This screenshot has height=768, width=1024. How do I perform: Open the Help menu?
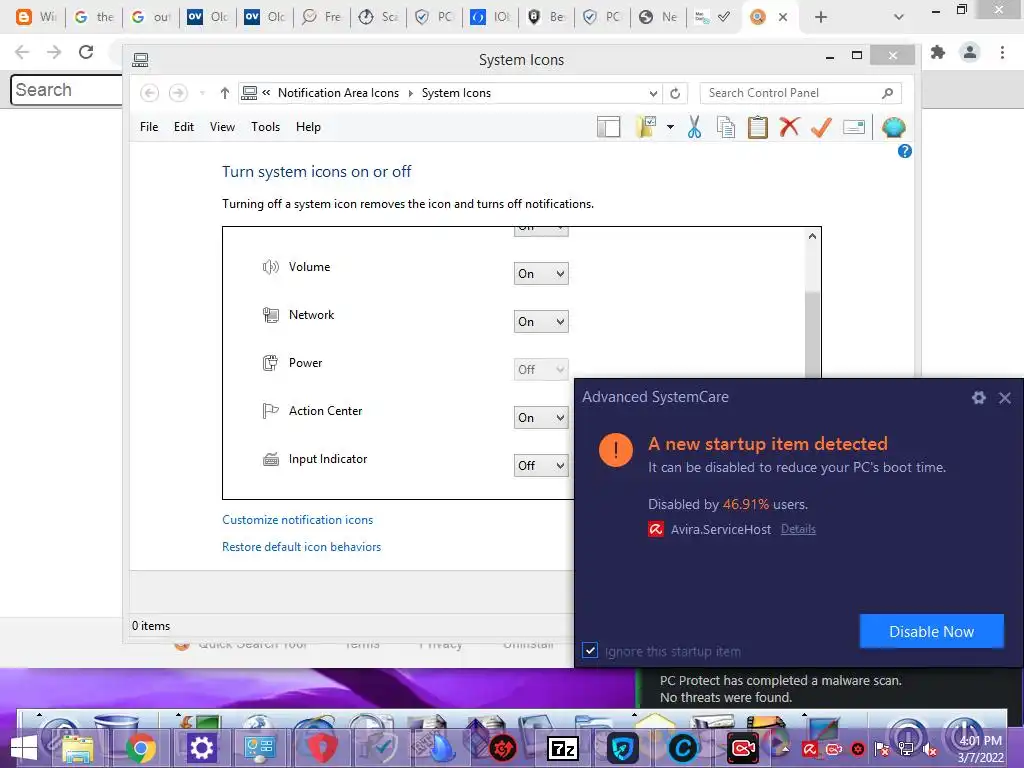coord(308,127)
